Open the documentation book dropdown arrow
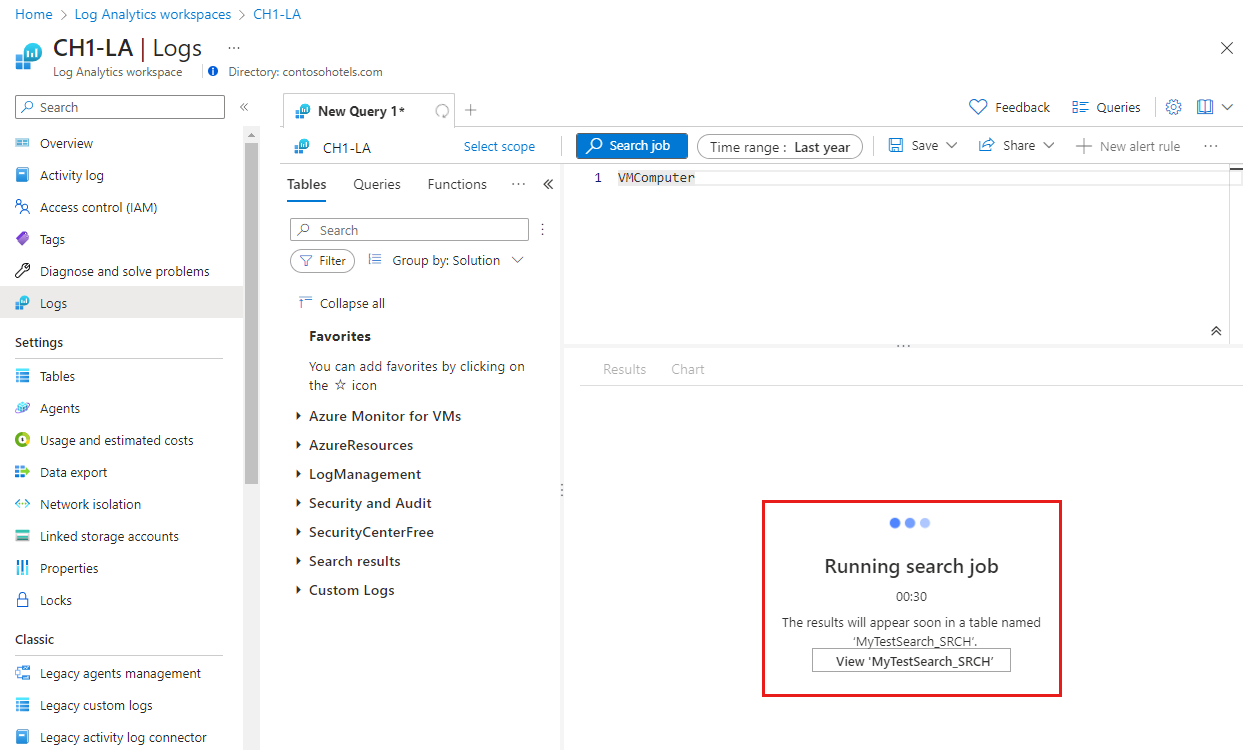Screen dimensions: 1259x750 1228,107
